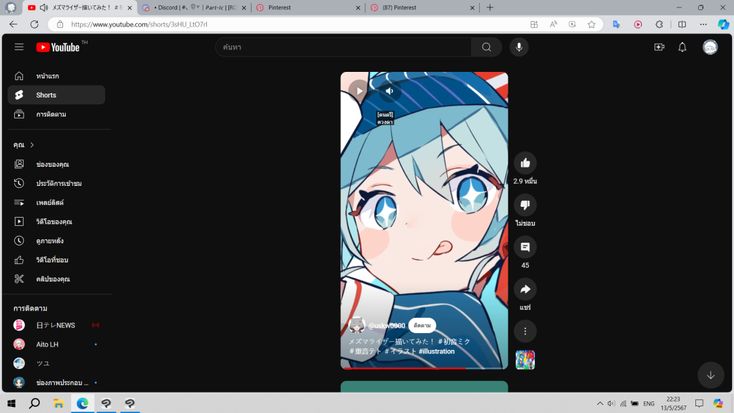Click in the YouTube search field
This screenshot has height=413, width=734.
pos(344,47)
